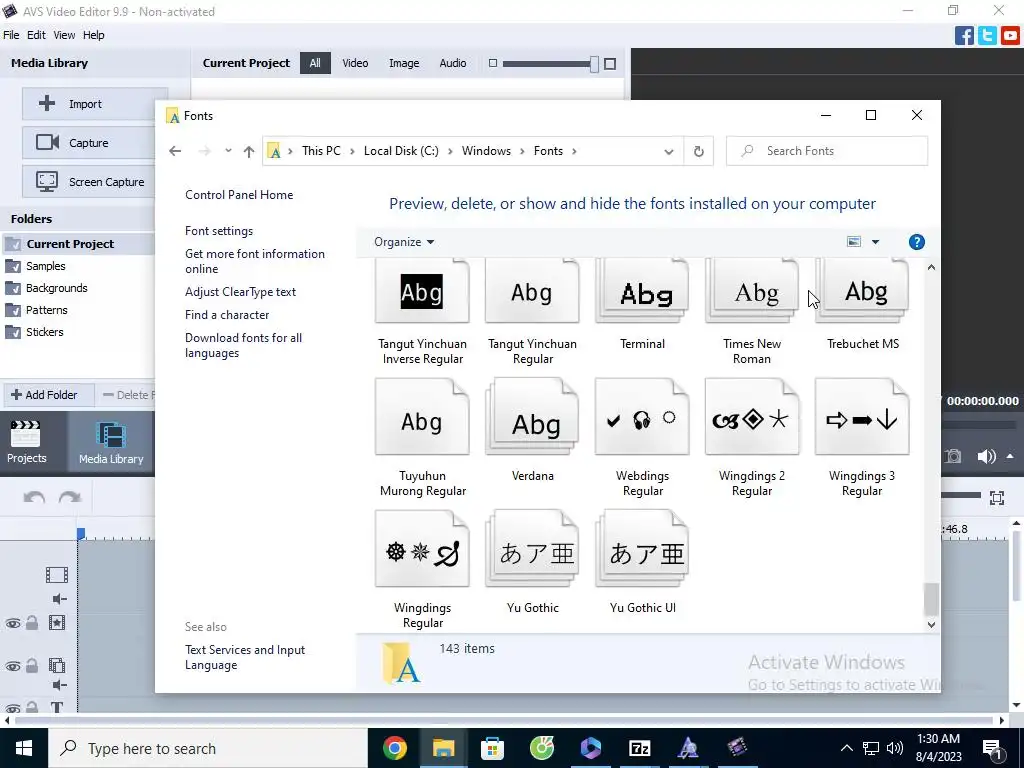Go up one folder level
This screenshot has width=1024, height=768.
(249, 152)
